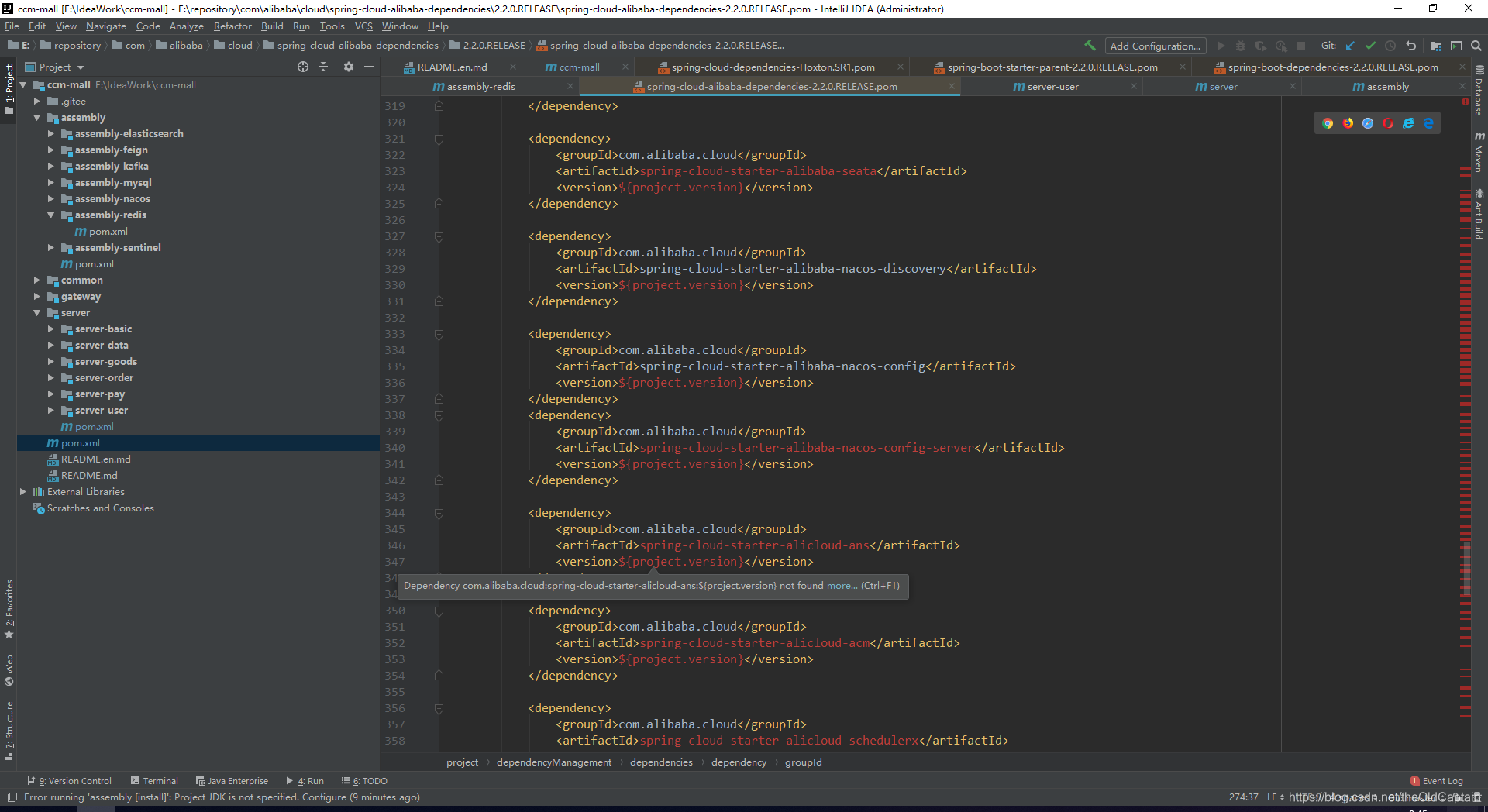Expand the .gitee folder
The image size is (1488, 812).
point(37,101)
